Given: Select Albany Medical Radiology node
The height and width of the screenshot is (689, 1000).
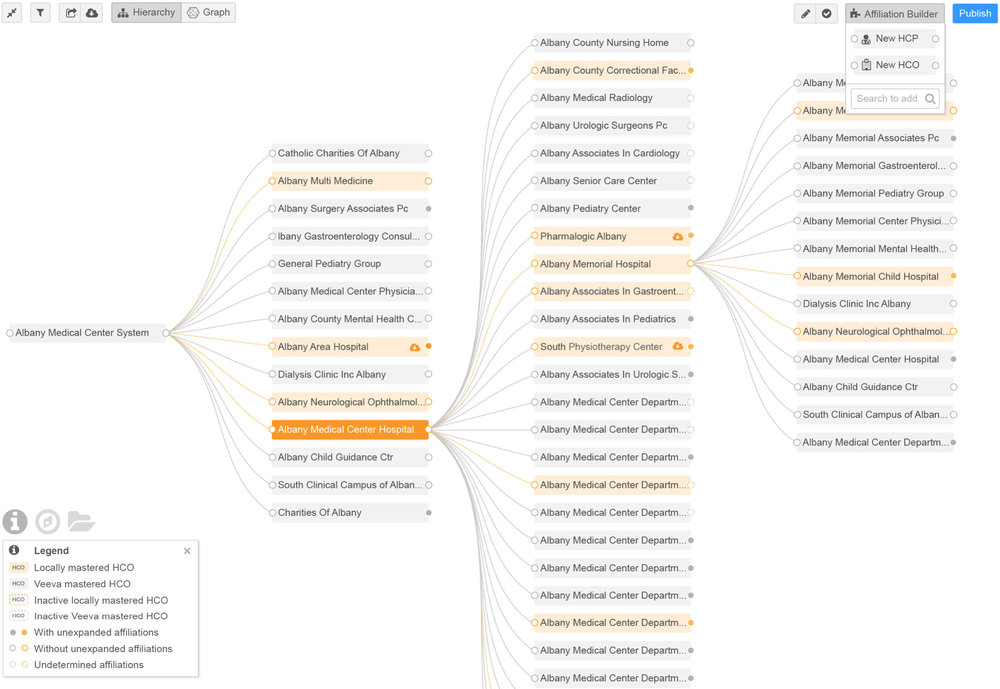Looking at the screenshot, I should point(613,98).
